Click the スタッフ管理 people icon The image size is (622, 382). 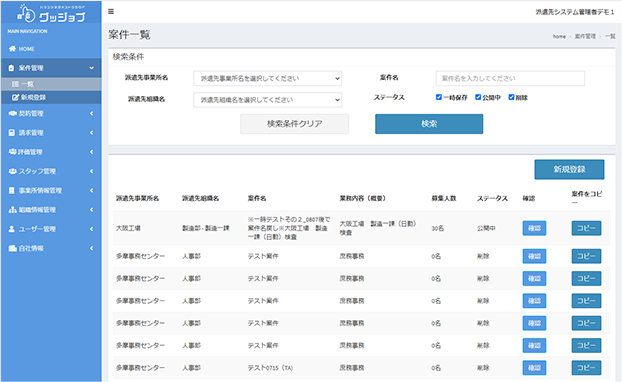pyautogui.click(x=12, y=171)
